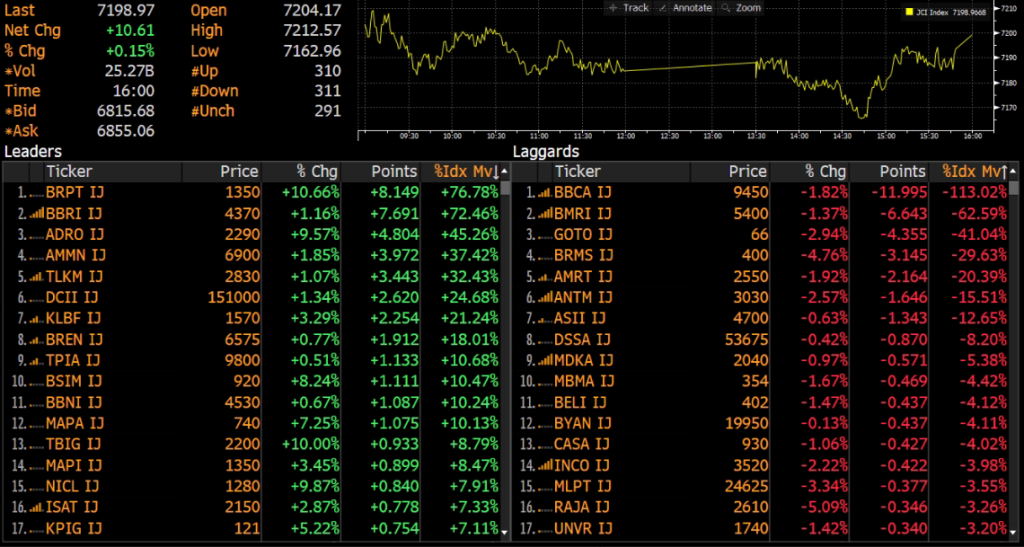This screenshot has width=1024, height=547.
Task: Select the KPIG IJ ticker
Action: (74, 528)
